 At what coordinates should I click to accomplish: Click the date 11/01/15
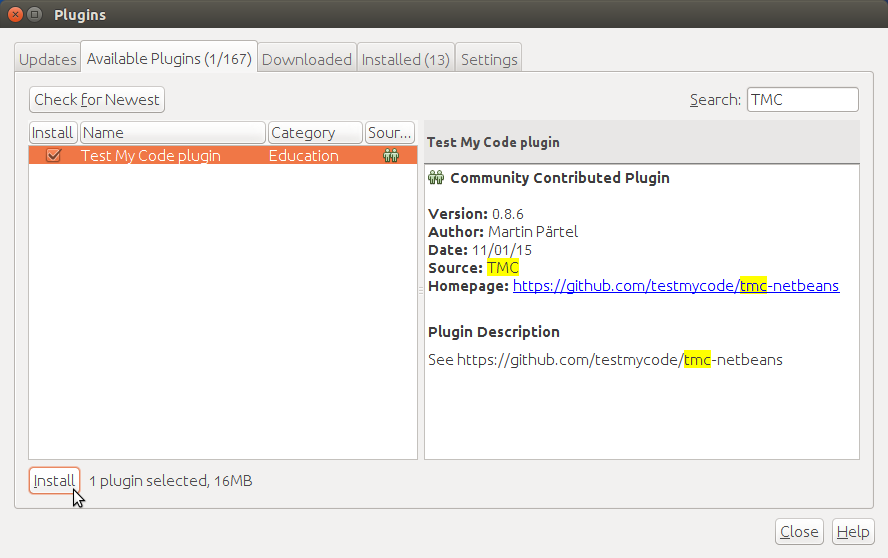pos(502,250)
